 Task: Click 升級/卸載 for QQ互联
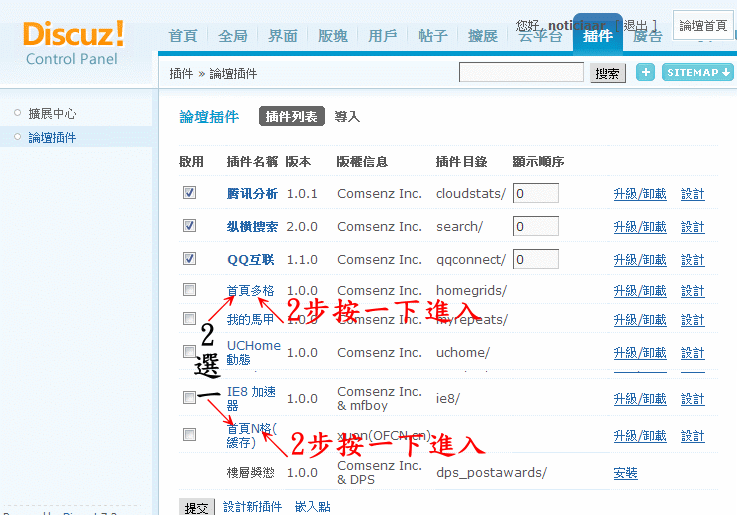tap(640, 260)
